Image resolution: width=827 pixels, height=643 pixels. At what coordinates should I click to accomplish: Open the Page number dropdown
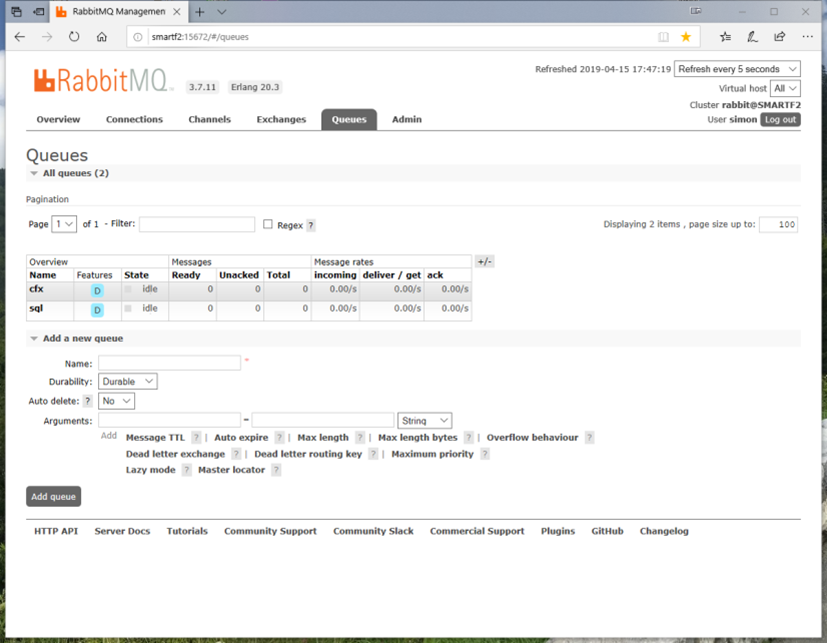[x=64, y=224]
